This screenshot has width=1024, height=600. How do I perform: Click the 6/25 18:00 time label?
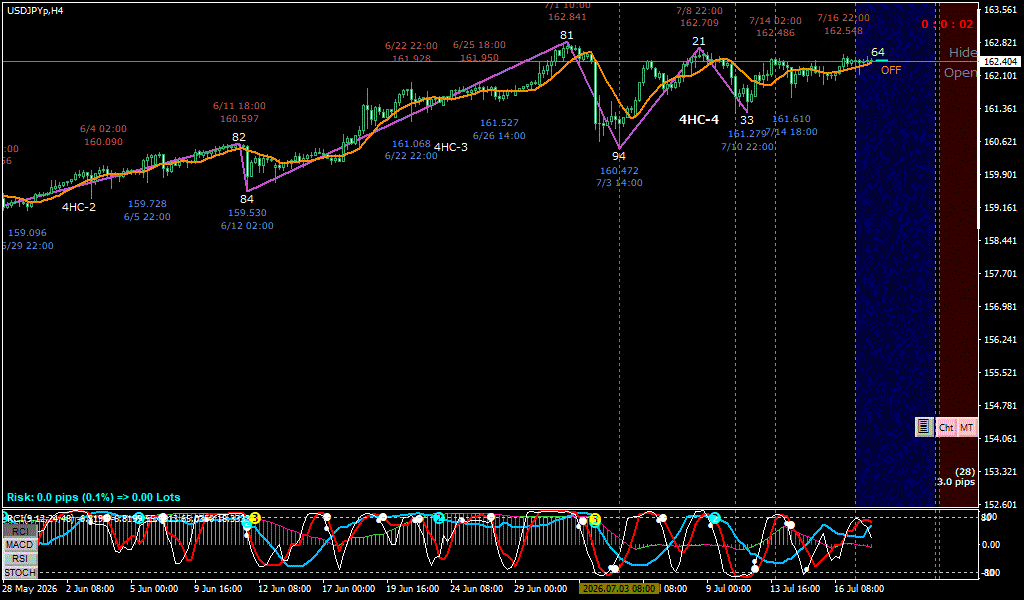pos(479,45)
